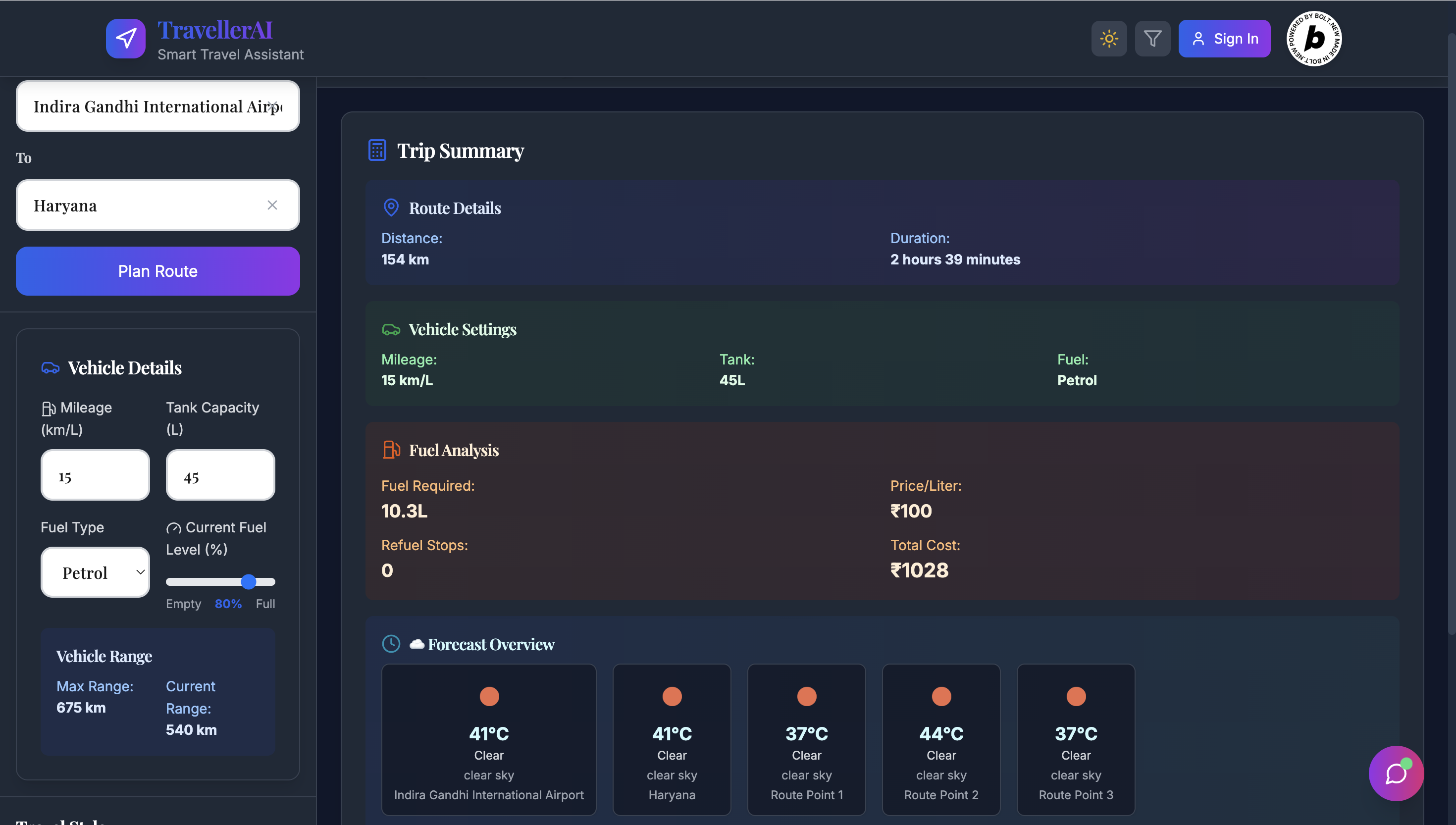Screen dimensions: 1456x825
Task: Toggle light mode with the sun icon
Action: [x=1109, y=39]
